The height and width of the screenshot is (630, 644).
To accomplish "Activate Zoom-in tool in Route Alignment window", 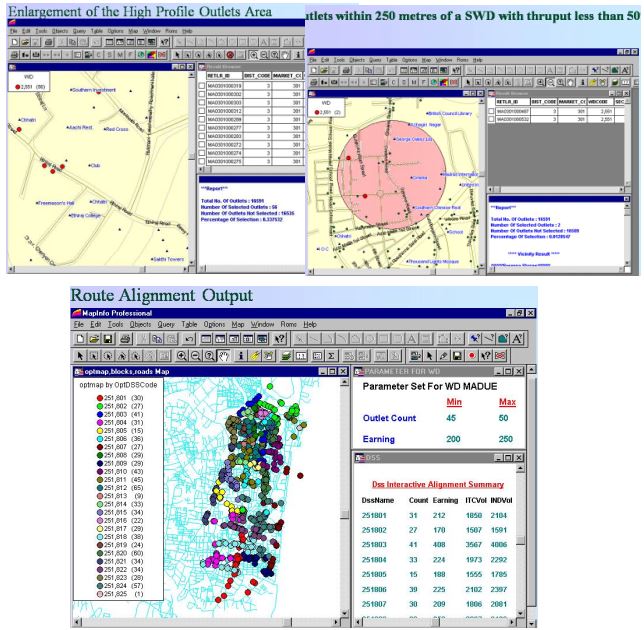I will pos(181,356).
